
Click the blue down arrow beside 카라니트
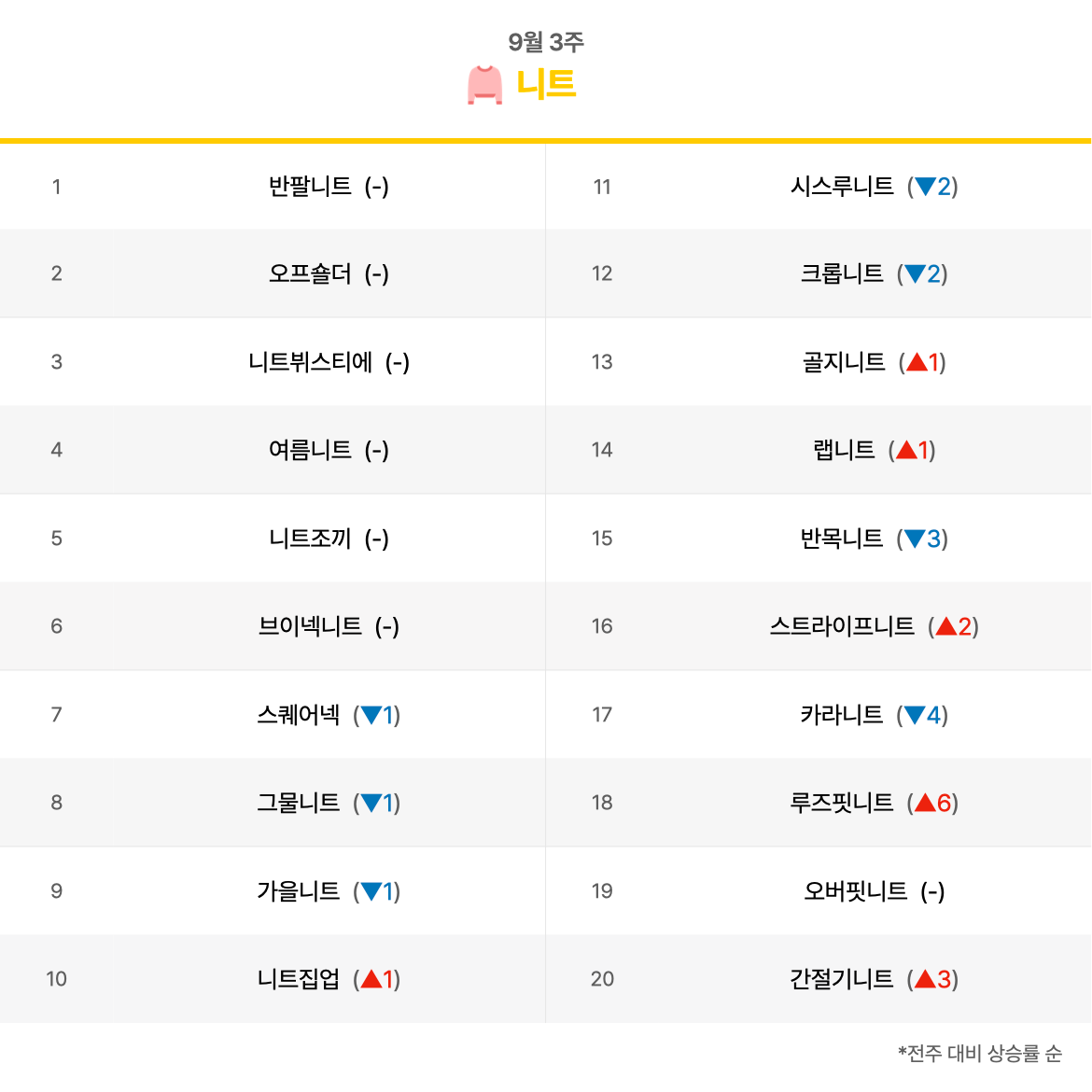[915, 715]
